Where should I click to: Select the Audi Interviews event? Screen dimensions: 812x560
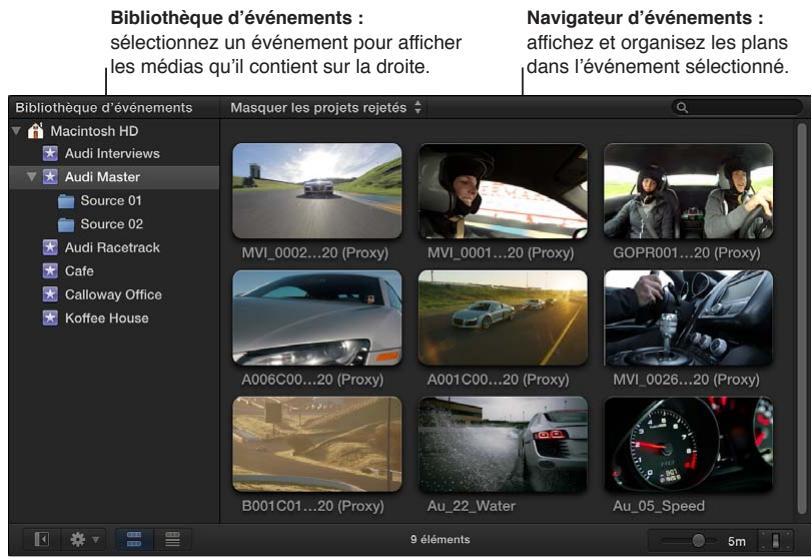114,153
